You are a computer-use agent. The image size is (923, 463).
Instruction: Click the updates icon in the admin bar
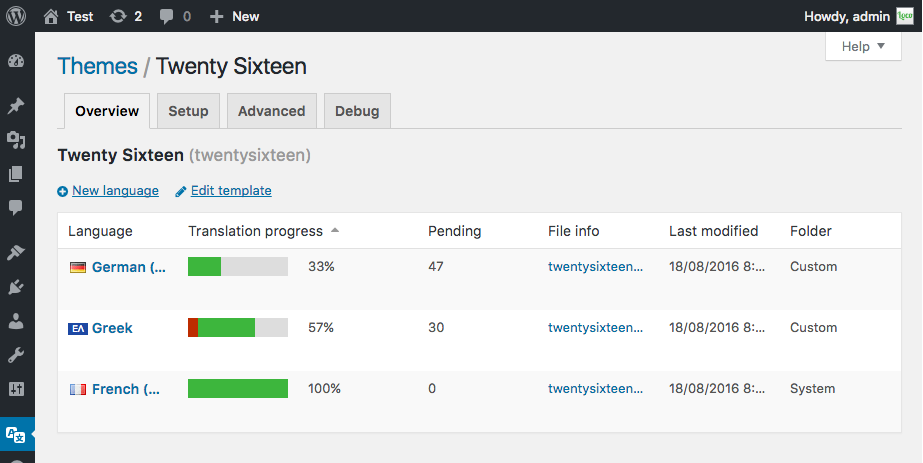125,16
